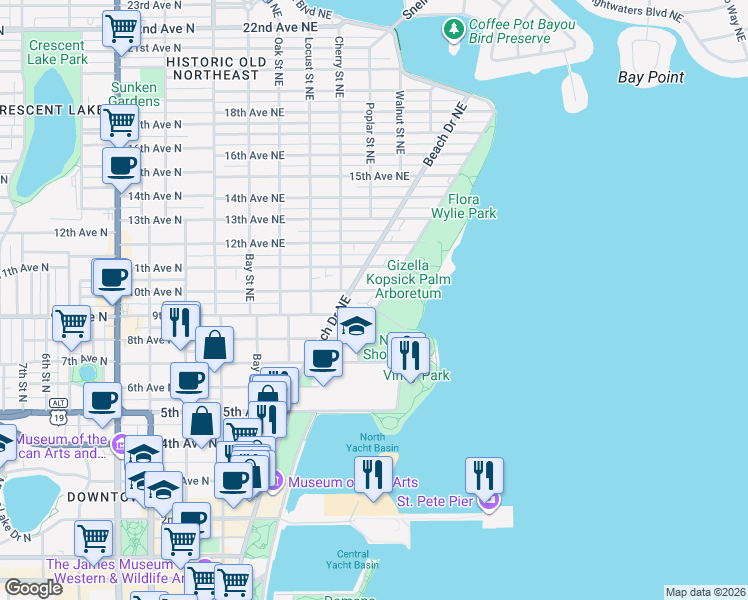The image size is (748, 600).
Task: Click the graduation cap marker on Beach Dr NE
Action: (x=356, y=329)
